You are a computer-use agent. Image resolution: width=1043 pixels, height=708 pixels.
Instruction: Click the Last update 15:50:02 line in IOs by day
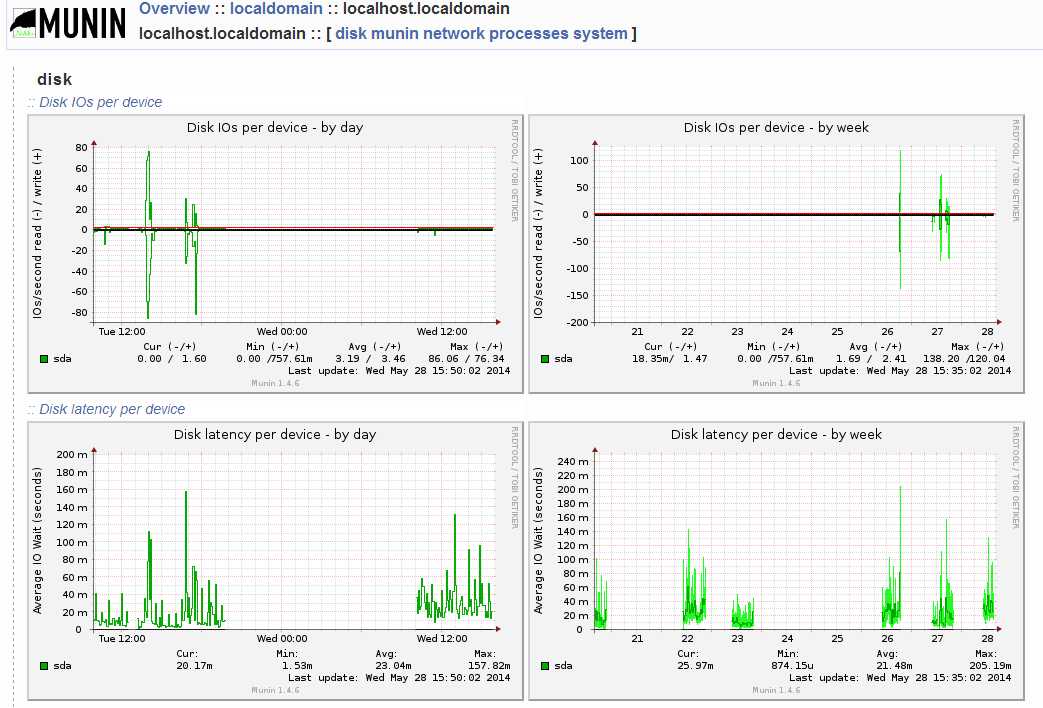pyautogui.click(x=399, y=371)
